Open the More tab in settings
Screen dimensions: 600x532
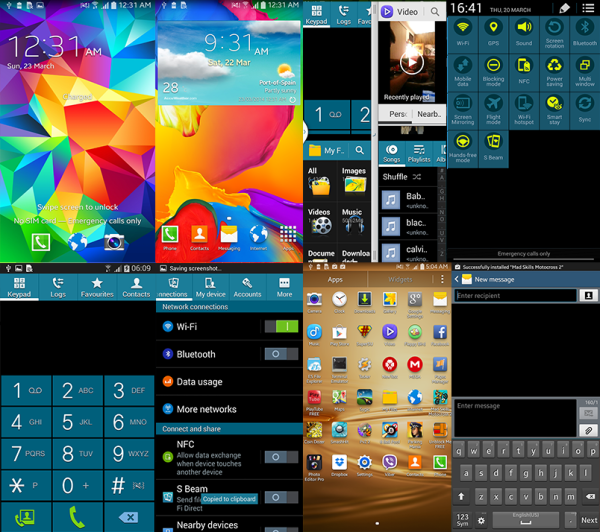tap(284, 287)
